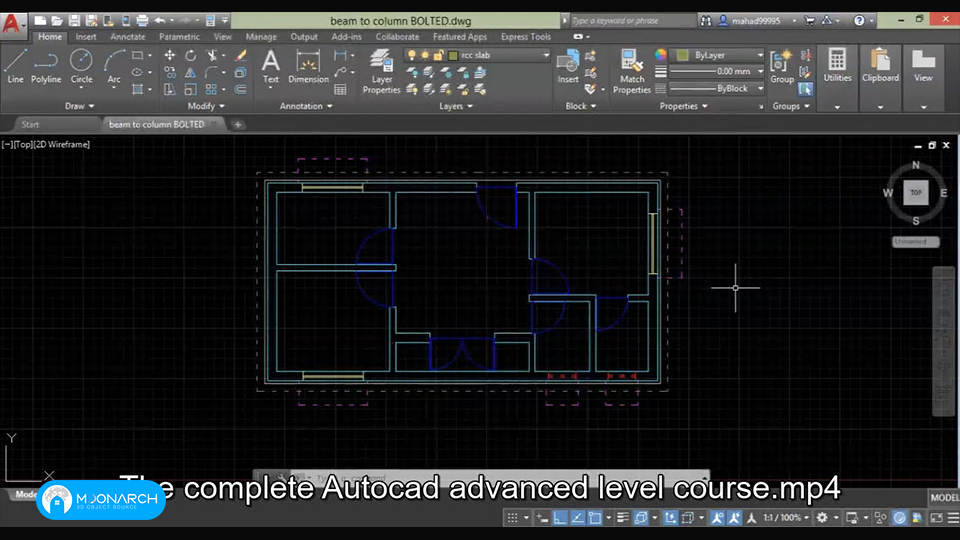Select the Line drawing tool
This screenshot has height=540, width=960.
(15, 66)
